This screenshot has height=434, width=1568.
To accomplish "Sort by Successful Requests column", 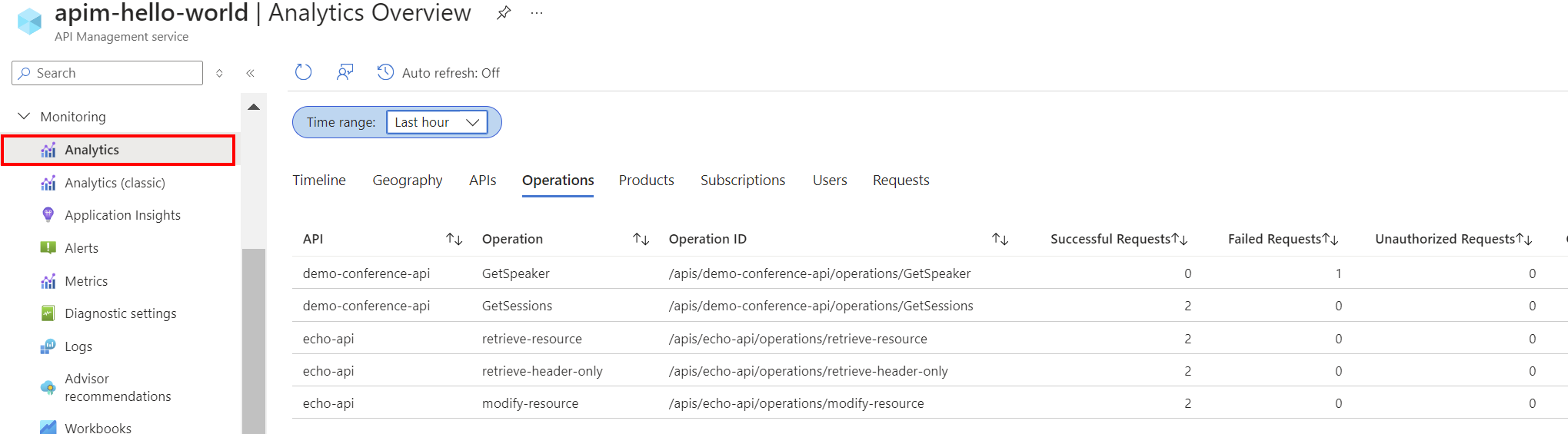I will point(1180,239).
